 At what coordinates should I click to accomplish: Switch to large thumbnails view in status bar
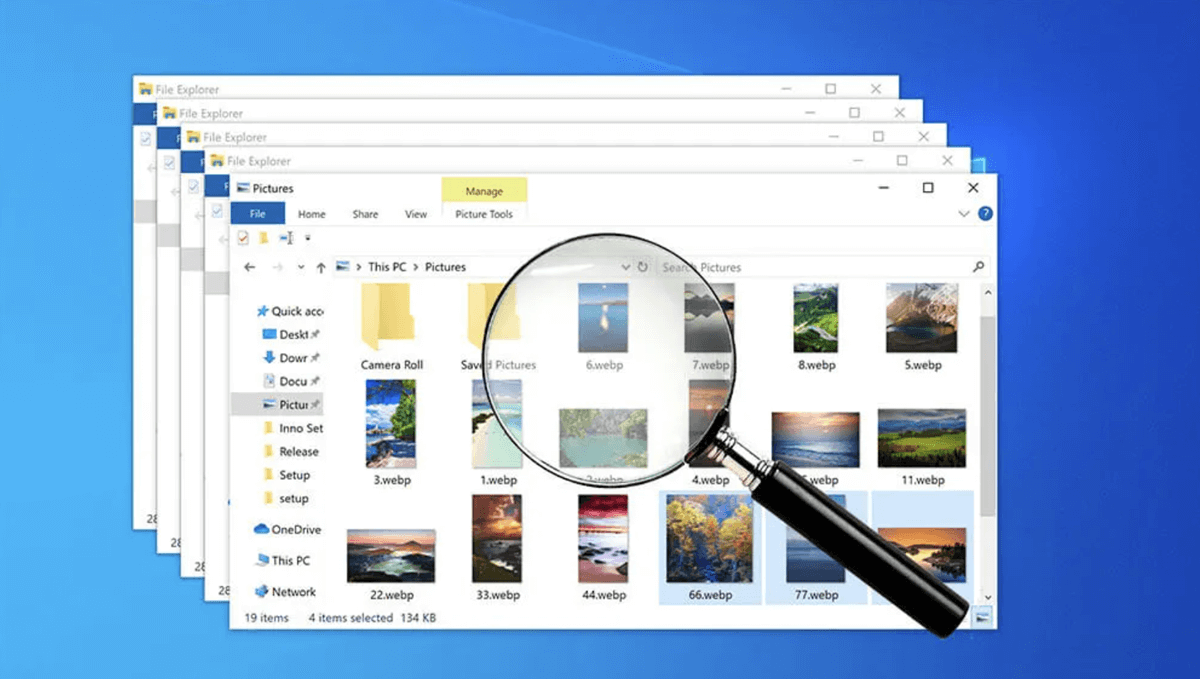click(x=982, y=618)
